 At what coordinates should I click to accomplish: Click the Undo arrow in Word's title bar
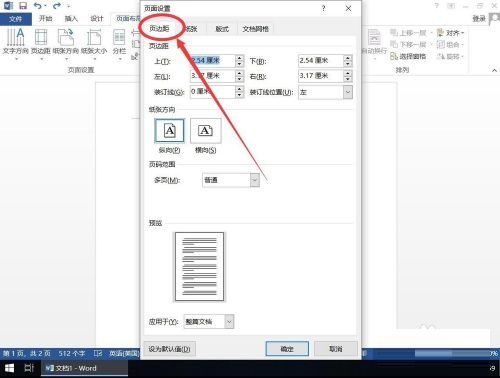click(x=38, y=6)
